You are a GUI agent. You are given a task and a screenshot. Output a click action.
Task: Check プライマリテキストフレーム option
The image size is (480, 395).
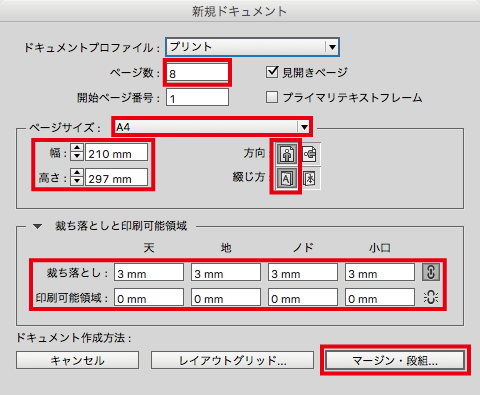(272, 97)
